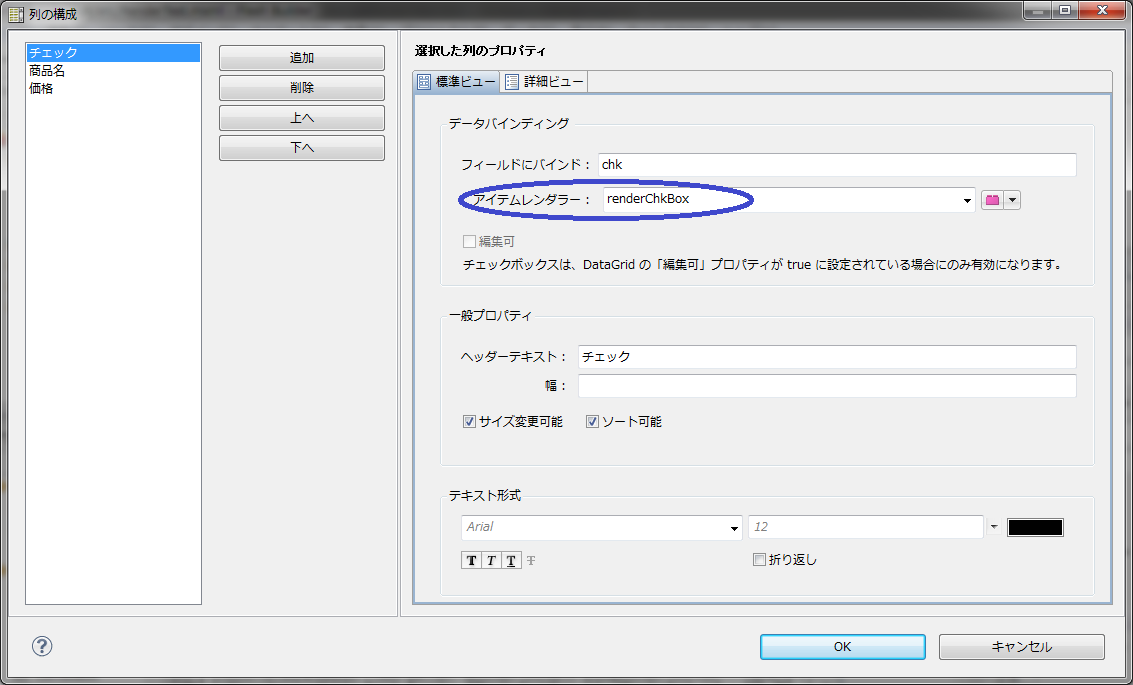The width and height of the screenshot is (1133, 685).
Task: Open the アイテムレンダラー combo box dropdown
Action: click(x=967, y=201)
